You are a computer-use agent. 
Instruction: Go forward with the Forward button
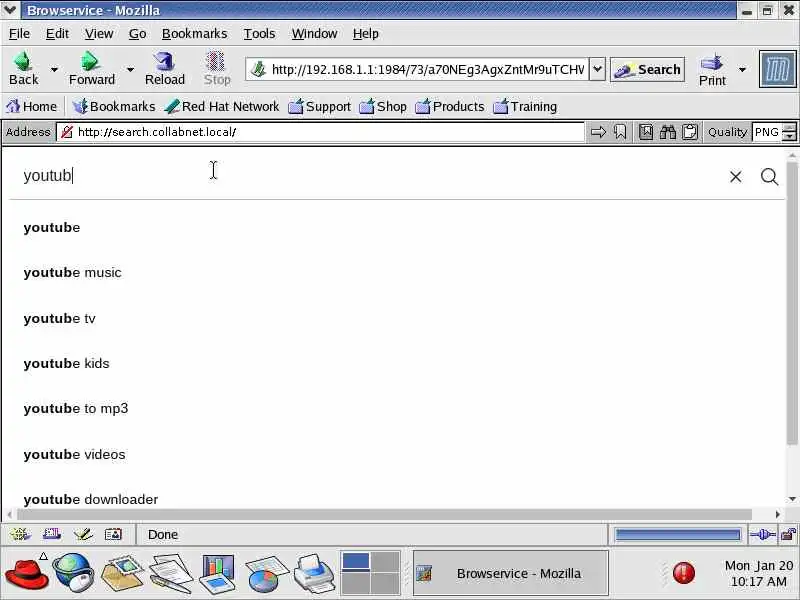pyautogui.click(x=92, y=69)
